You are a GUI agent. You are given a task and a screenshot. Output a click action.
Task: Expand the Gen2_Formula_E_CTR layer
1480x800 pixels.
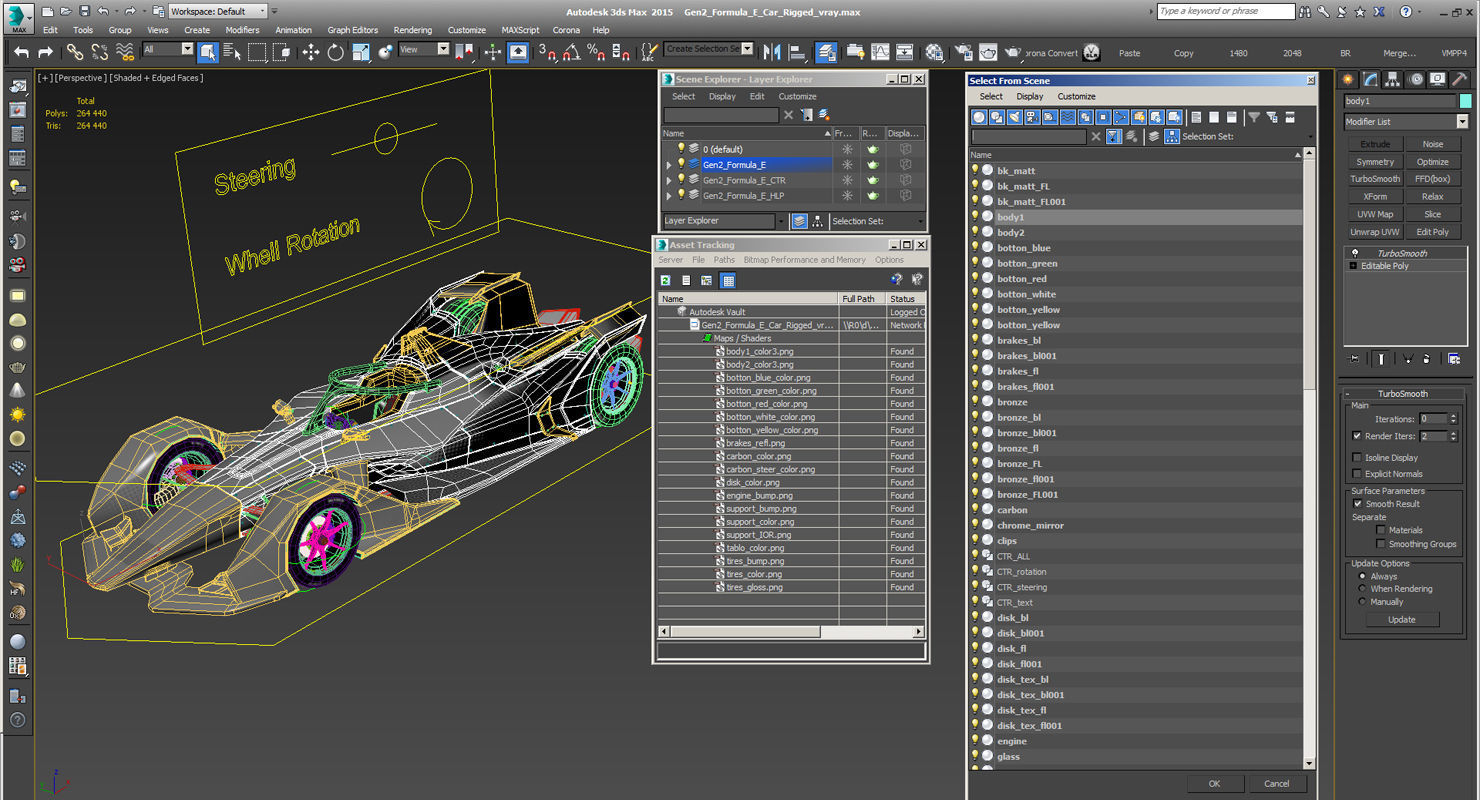coord(669,180)
